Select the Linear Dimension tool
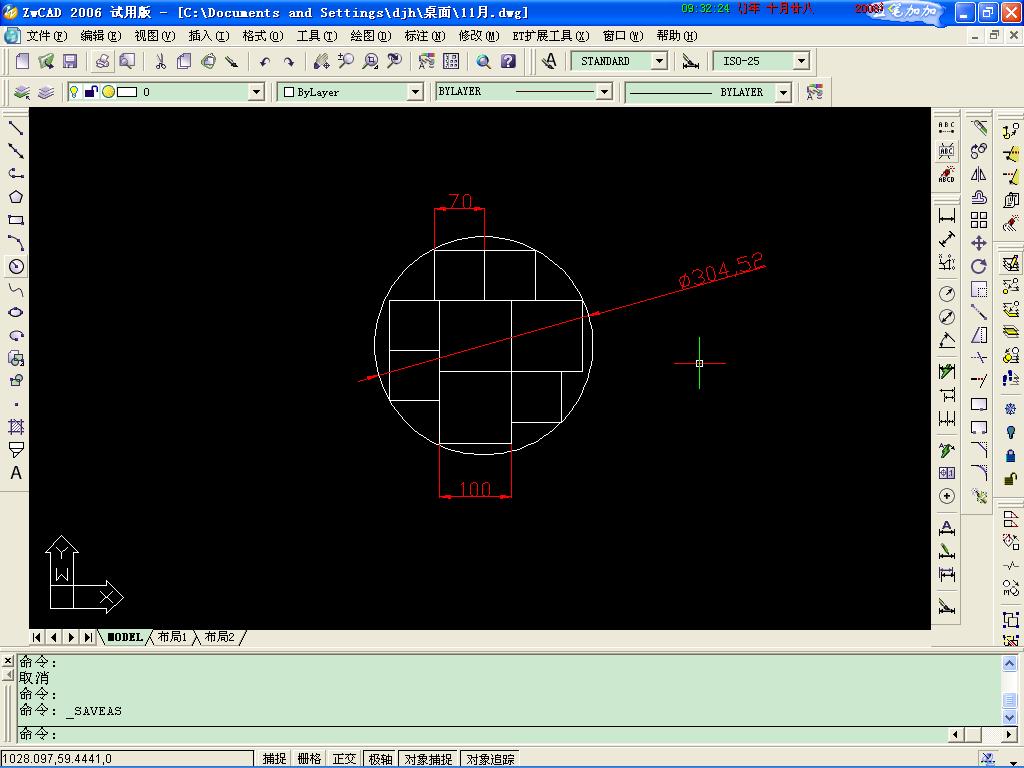Viewport: 1024px width, 768px height. point(946,216)
